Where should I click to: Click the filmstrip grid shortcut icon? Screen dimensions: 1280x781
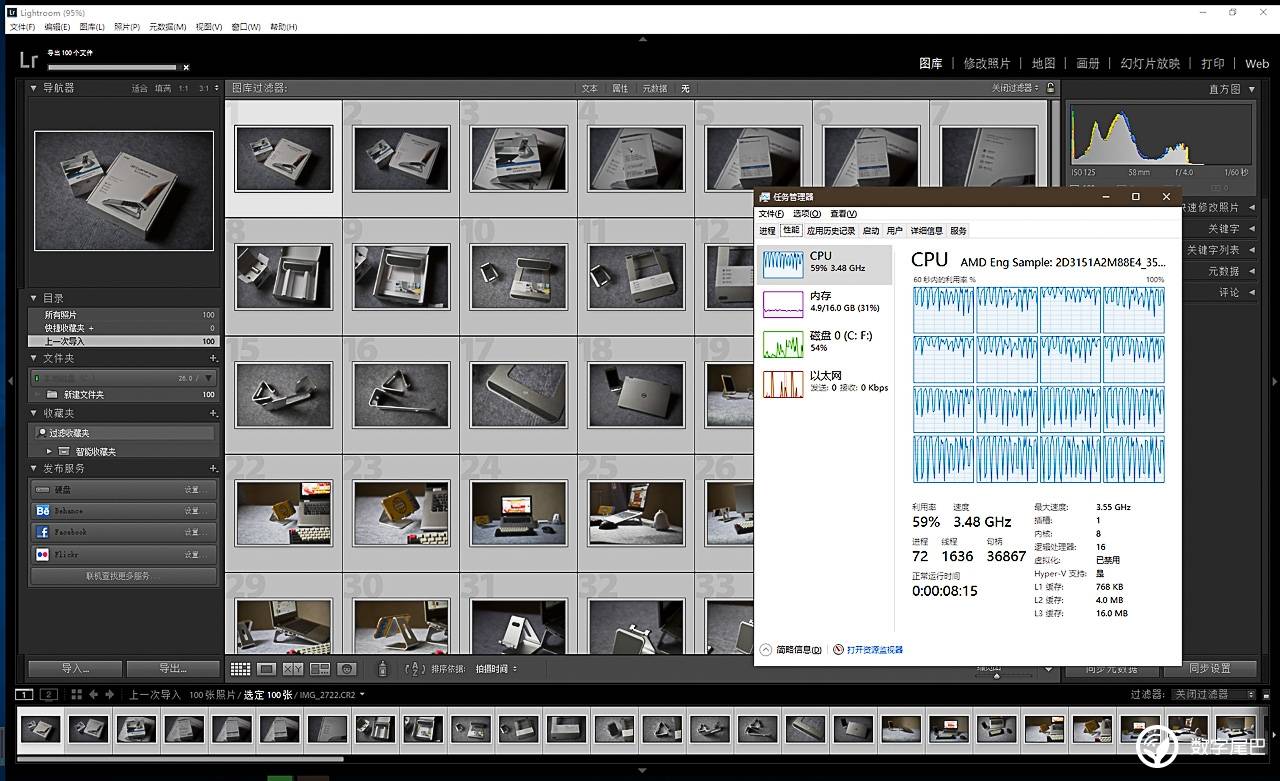76,694
